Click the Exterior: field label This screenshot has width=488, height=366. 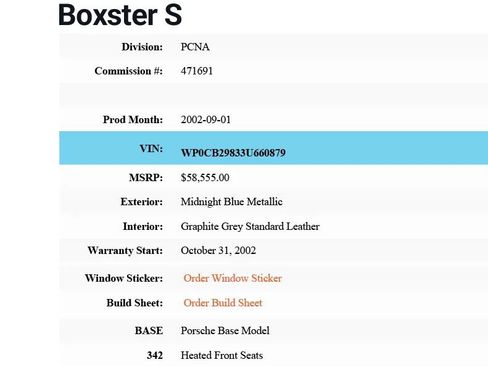click(142, 202)
